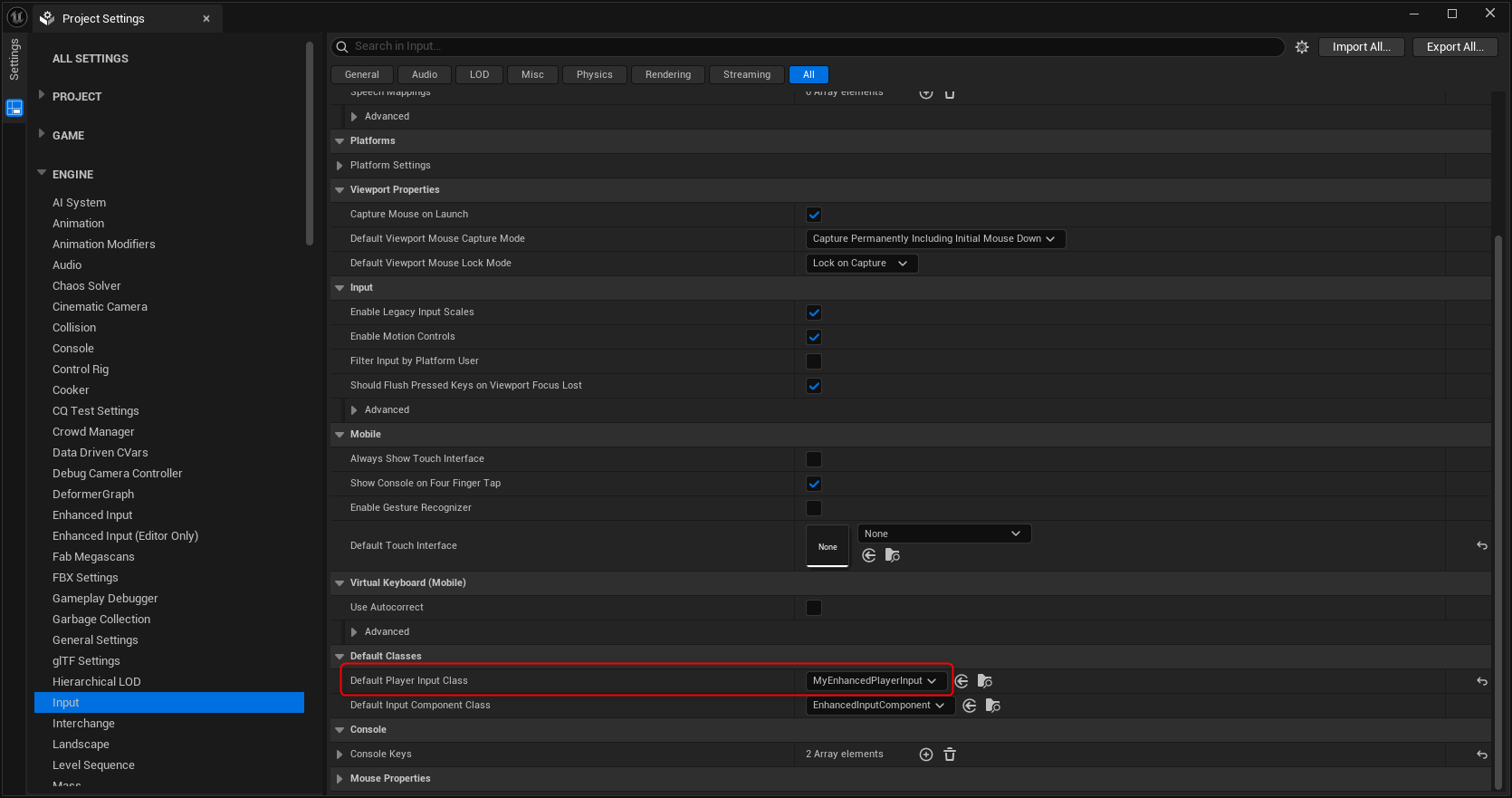This screenshot has height=798, width=1512.
Task: Toggle Enable Motion Controls checkbox
Action: click(814, 337)
